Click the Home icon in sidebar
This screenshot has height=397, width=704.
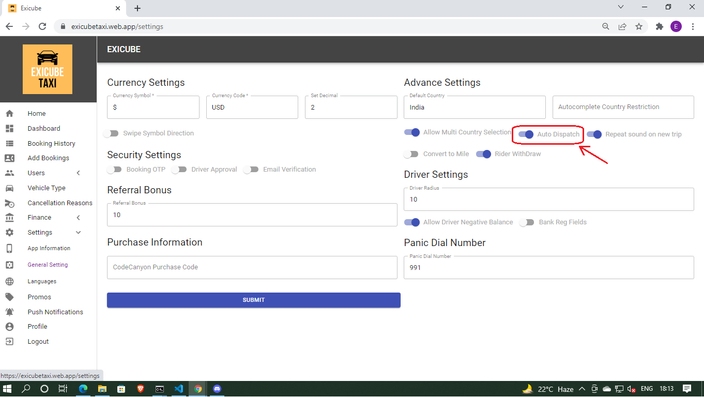[x=9, y=114]
